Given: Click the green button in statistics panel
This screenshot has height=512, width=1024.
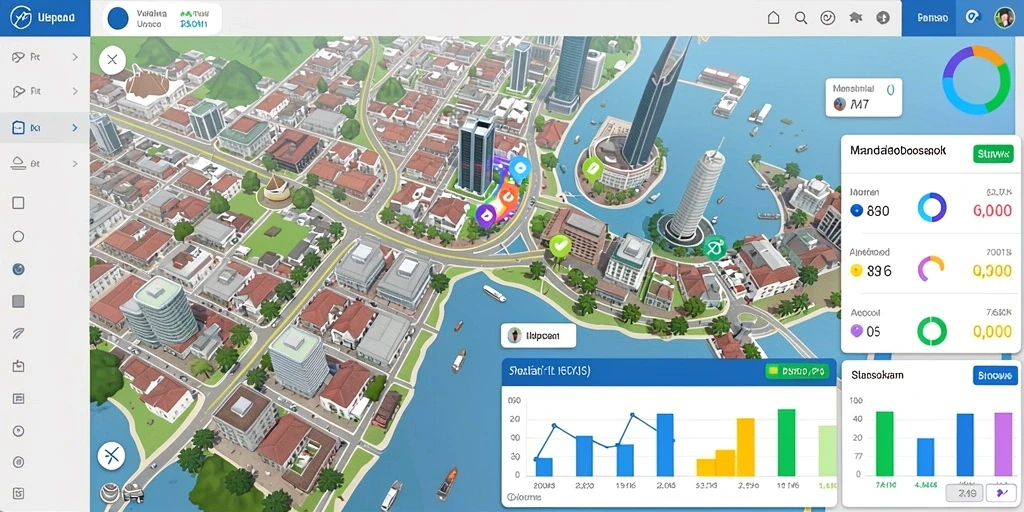Looking at the screenshot, I should pos(993,154).
